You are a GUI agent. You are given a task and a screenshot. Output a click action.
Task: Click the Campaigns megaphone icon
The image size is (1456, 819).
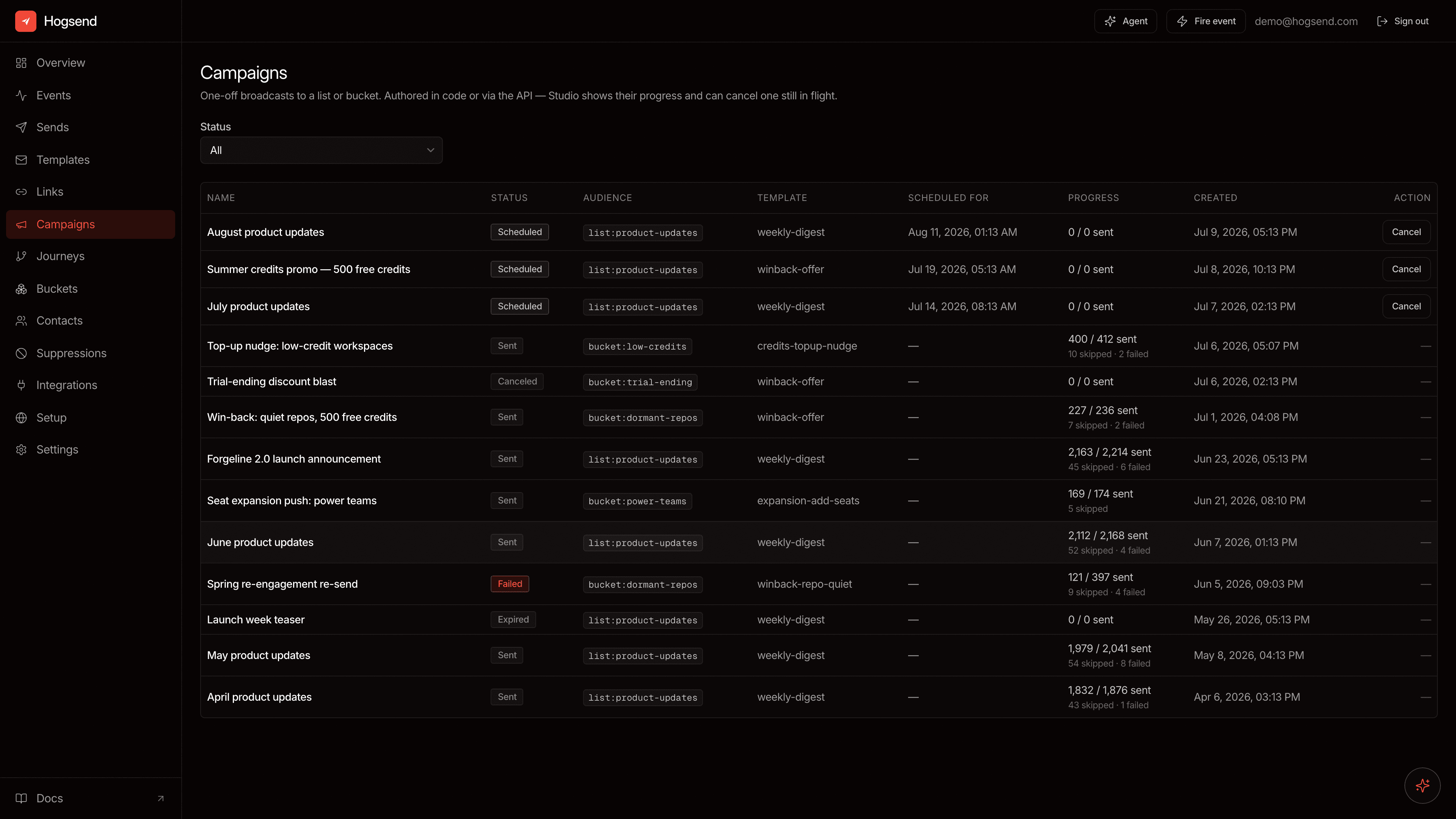[22, 224]
